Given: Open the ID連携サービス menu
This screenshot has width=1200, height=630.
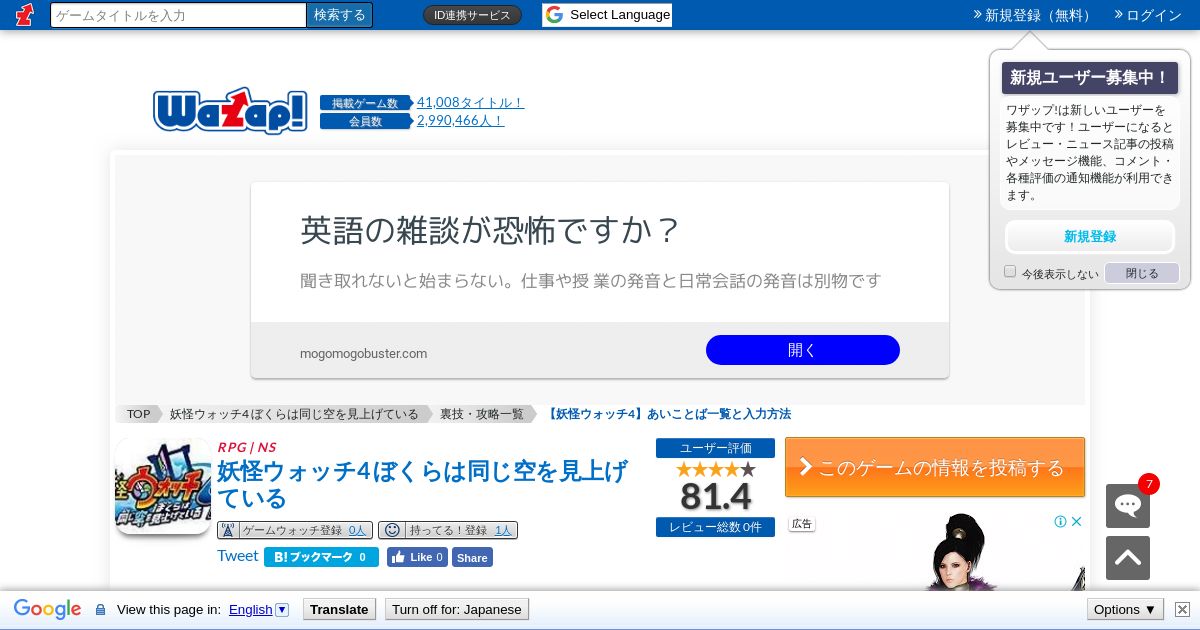Looking at the screenshot, I should [x=472, y=15].
